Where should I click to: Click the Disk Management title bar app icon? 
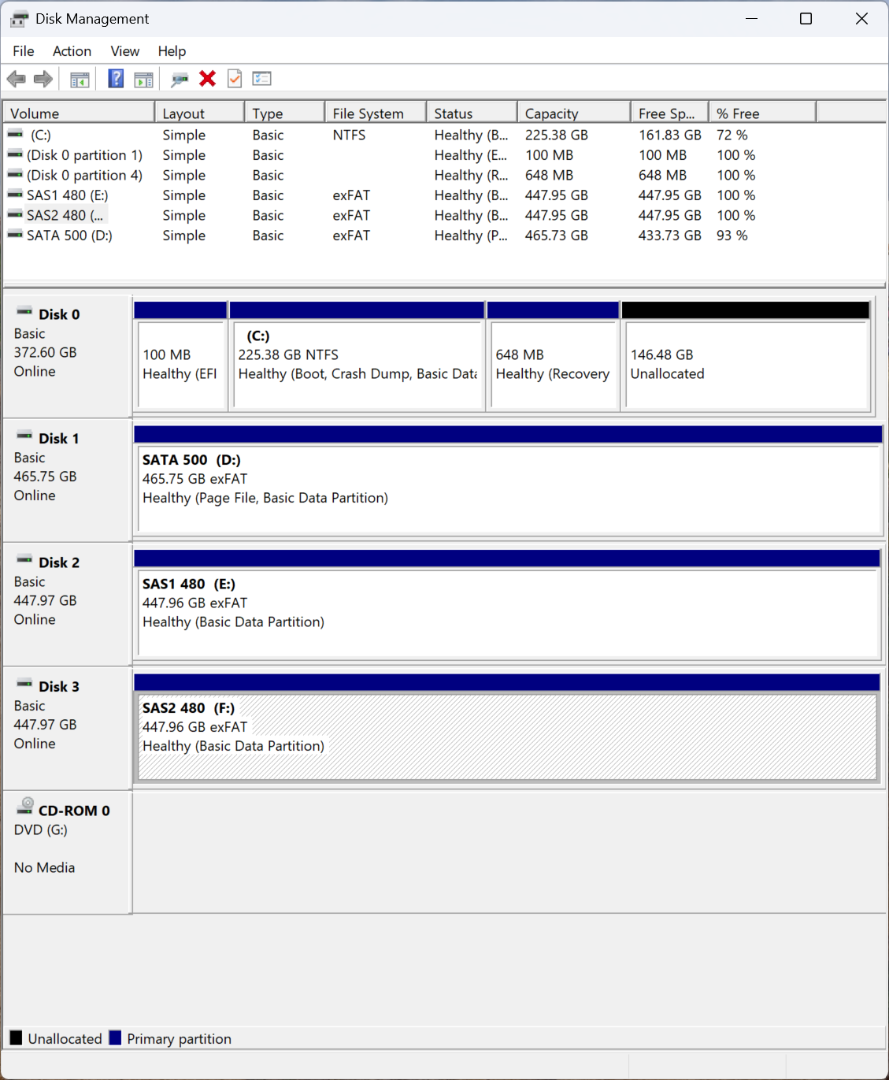19,19
